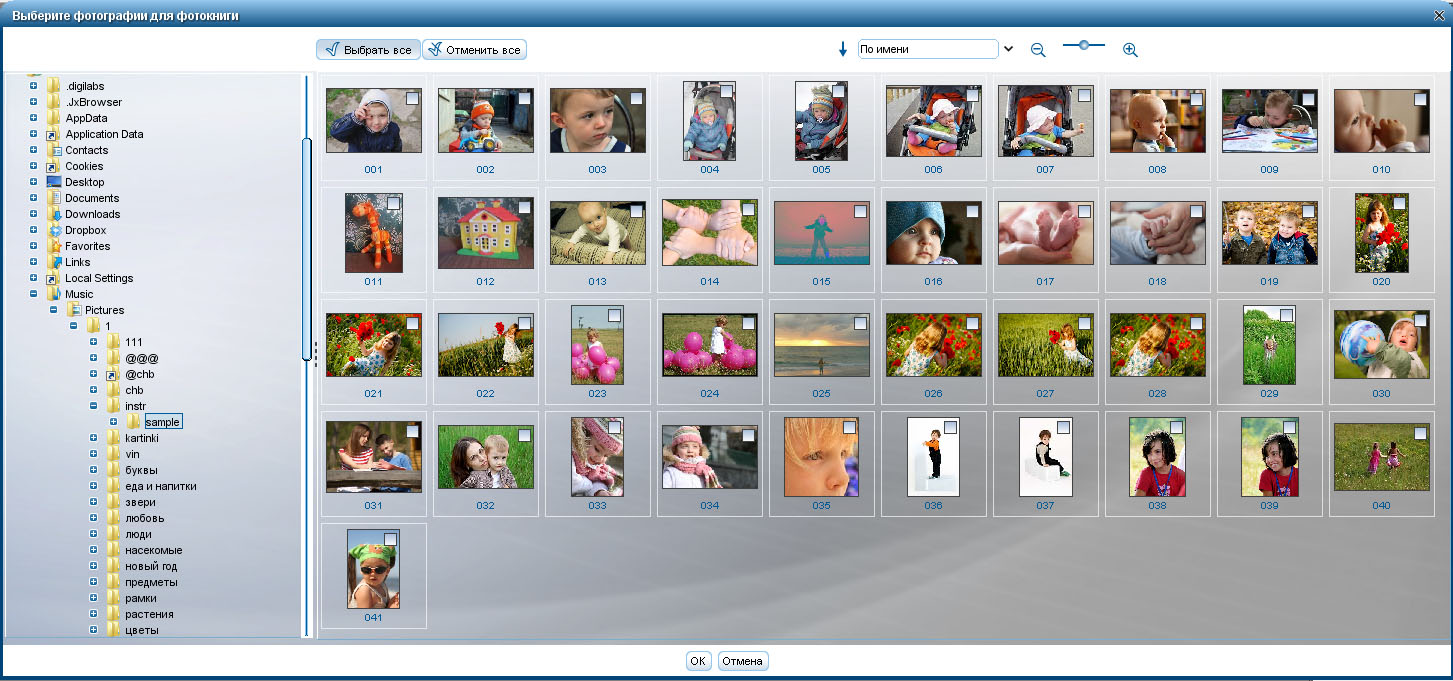Expand the sample folder node

(113, 422)
